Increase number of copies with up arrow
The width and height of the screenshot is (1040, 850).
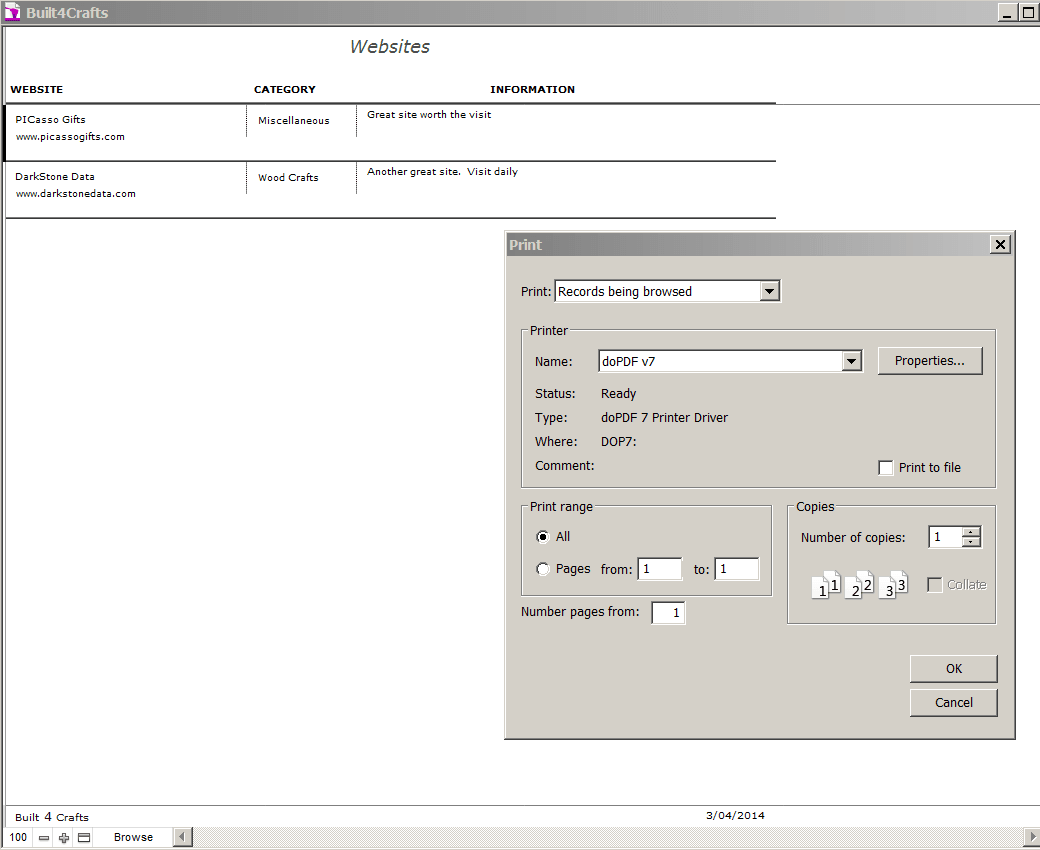[971, 531]
